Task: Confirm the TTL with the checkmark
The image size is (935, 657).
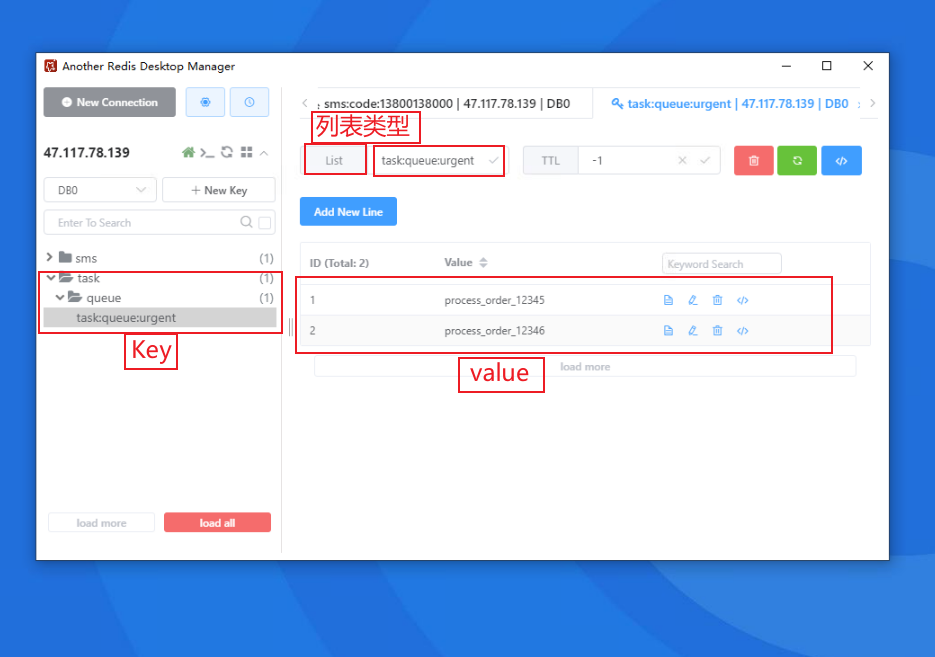Action: [x=705, y=160]
